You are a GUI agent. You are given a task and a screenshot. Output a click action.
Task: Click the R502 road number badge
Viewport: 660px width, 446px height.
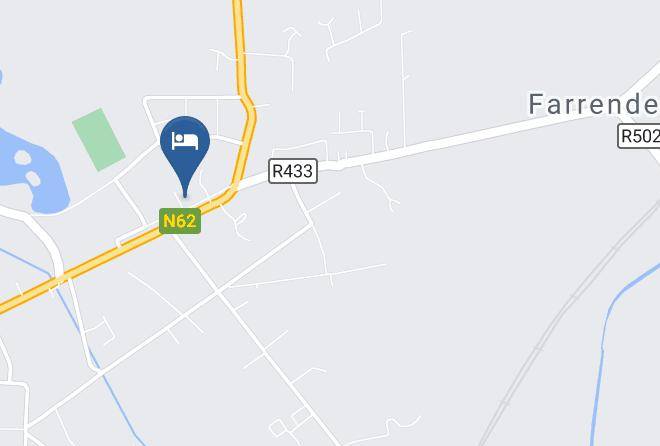point(639,136)
